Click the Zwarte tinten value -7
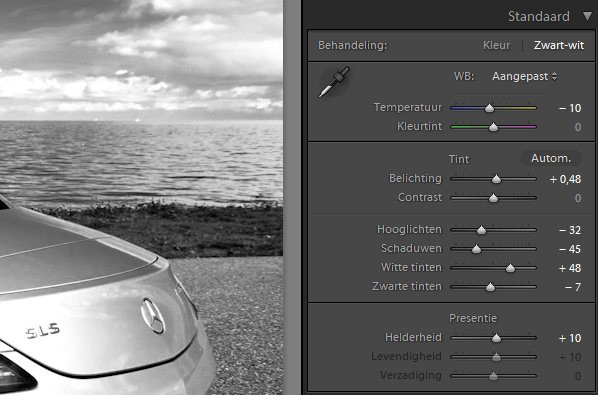 tap(573, 287)
